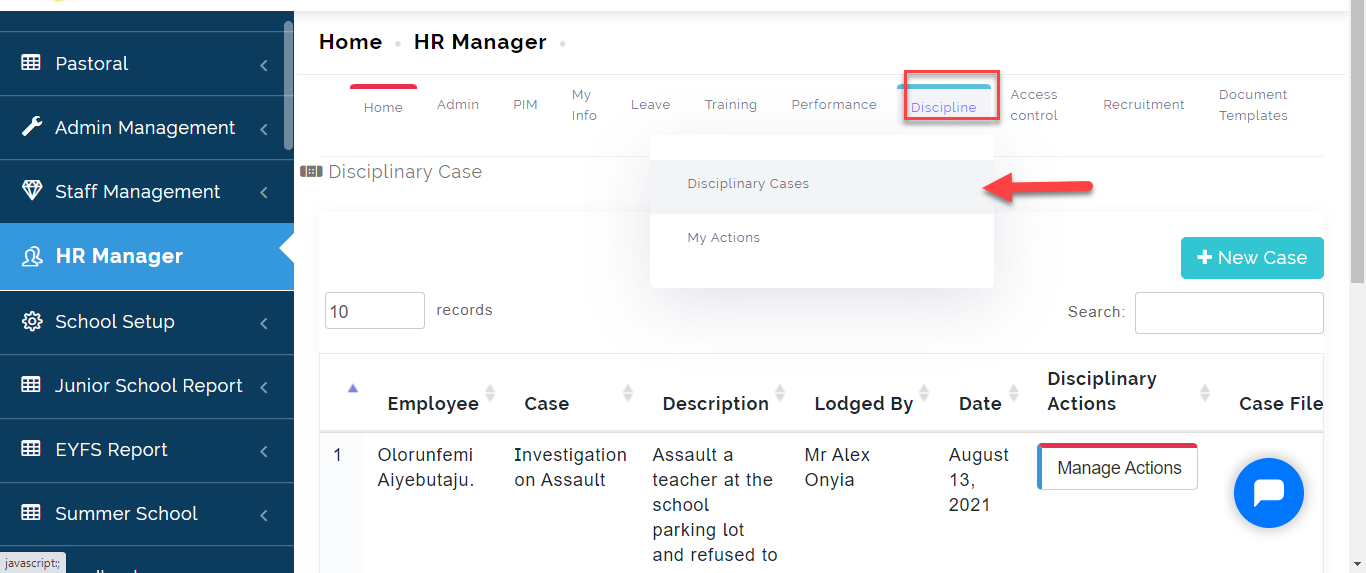Open the My Info tab
Image resolution: width=1366 pixels, height=573 pixels.
point(584,105)
